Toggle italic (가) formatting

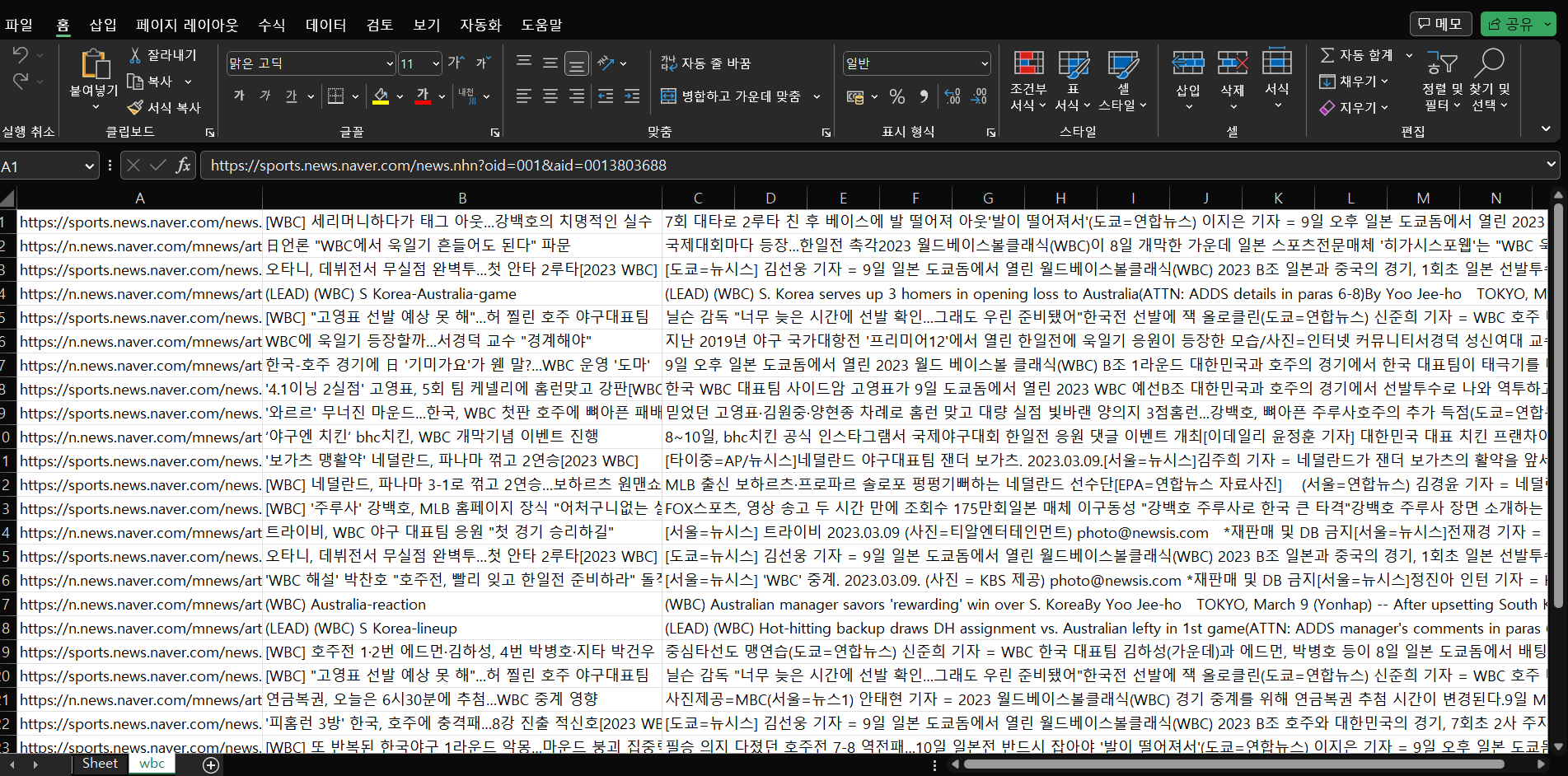[265, 96]
